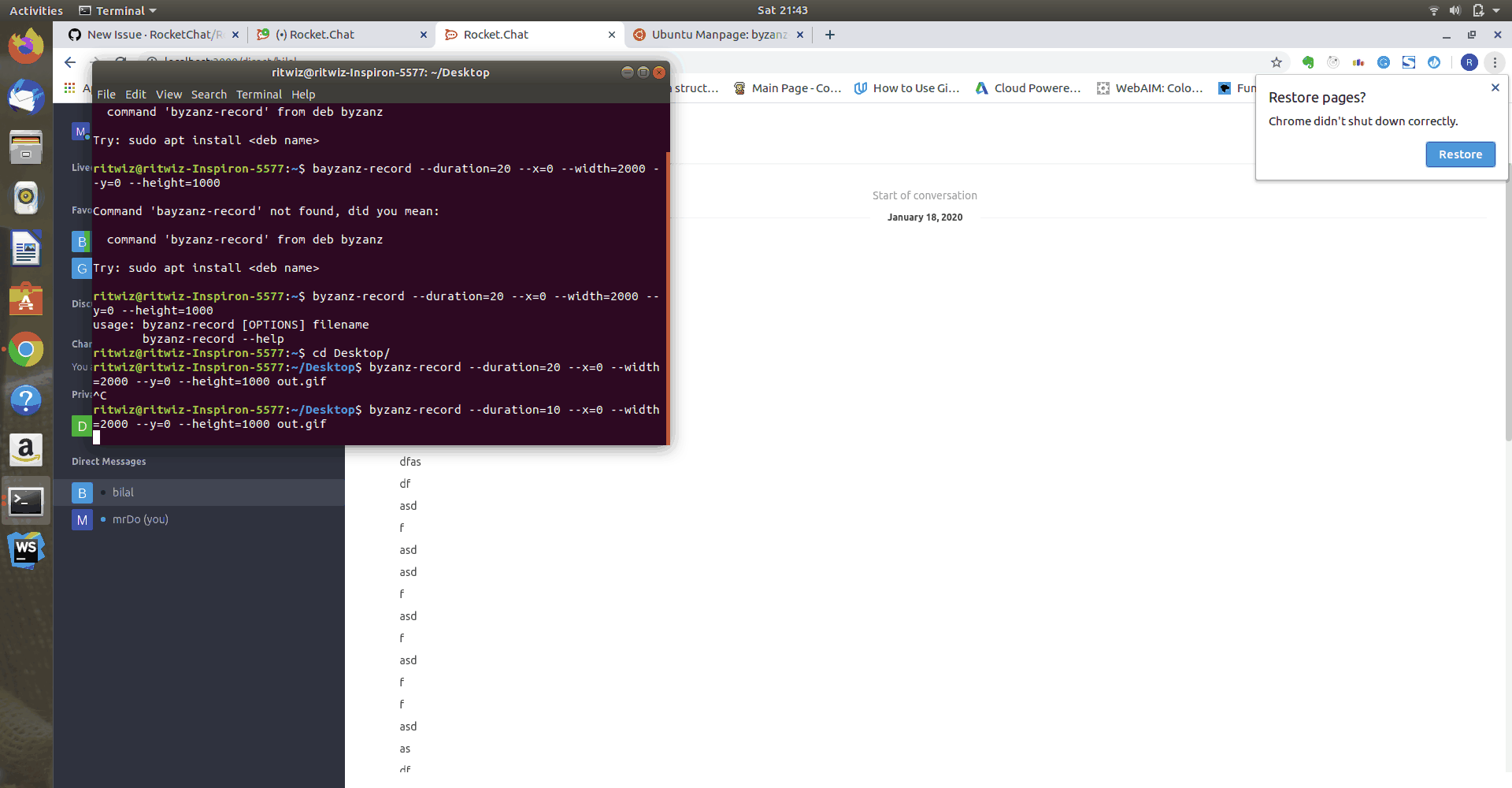The height and width of the screenshot is (788, 1512).
Task: Close the New Issue · RocketChat tab
Action: 235,35
